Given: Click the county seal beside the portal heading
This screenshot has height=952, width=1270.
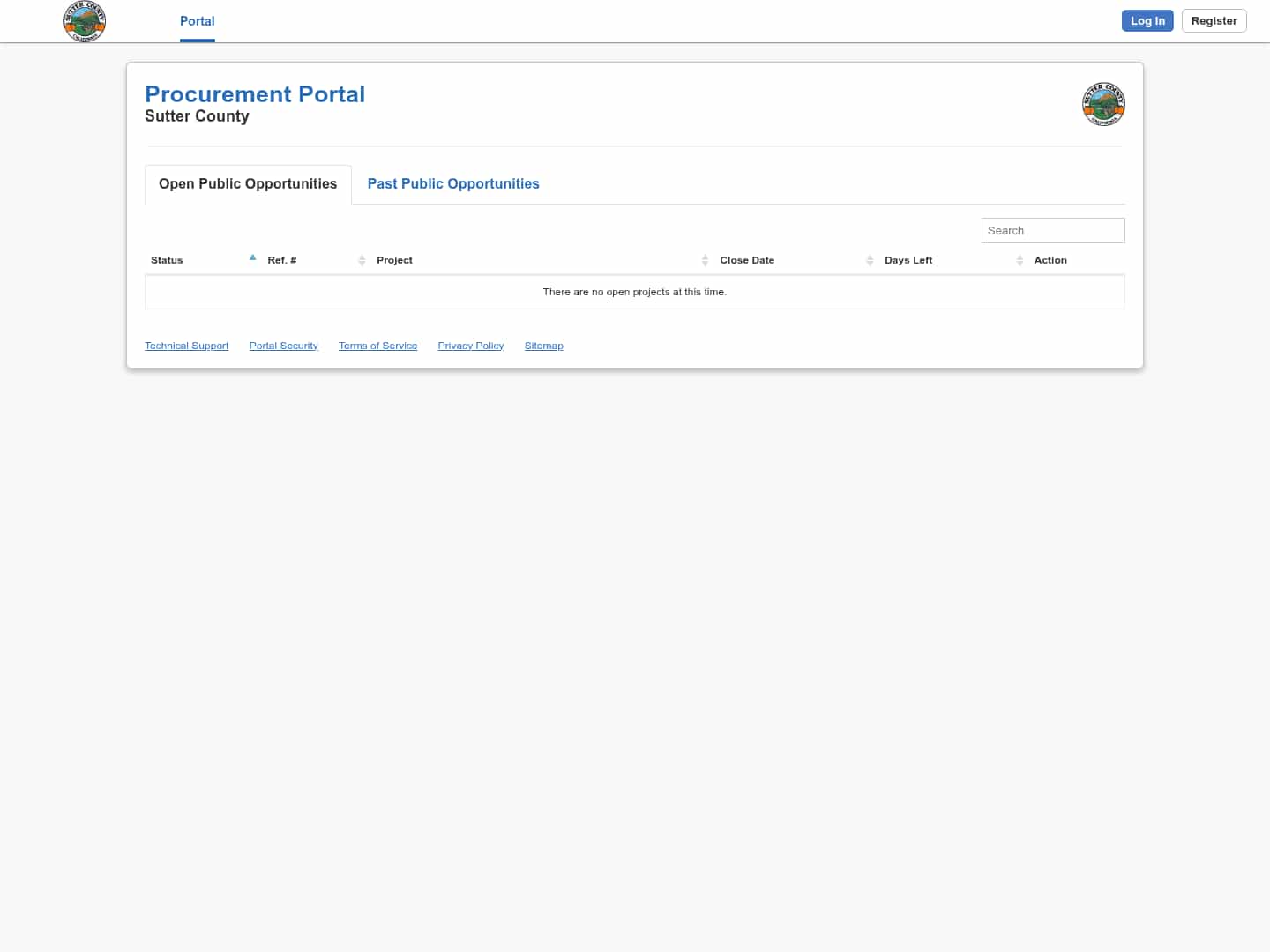Looking at the screenshot, I should (x=1103, y=103).
